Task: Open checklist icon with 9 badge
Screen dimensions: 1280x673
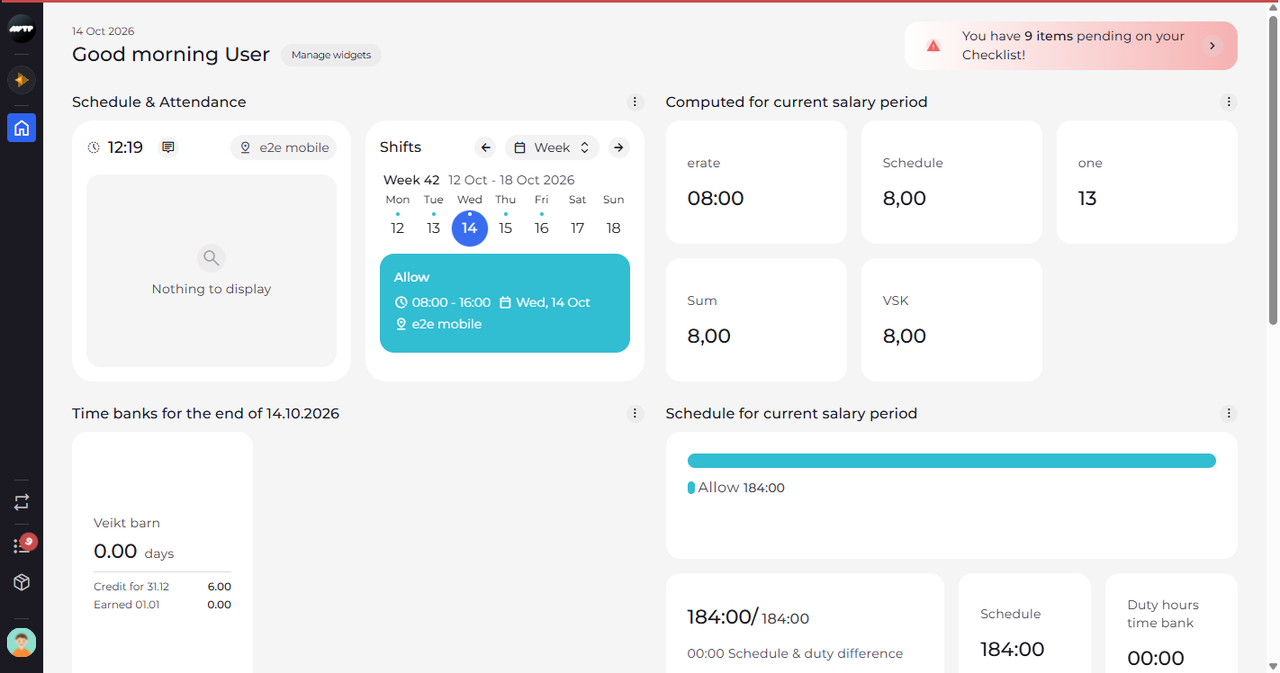Action: [x=21, y=544]
